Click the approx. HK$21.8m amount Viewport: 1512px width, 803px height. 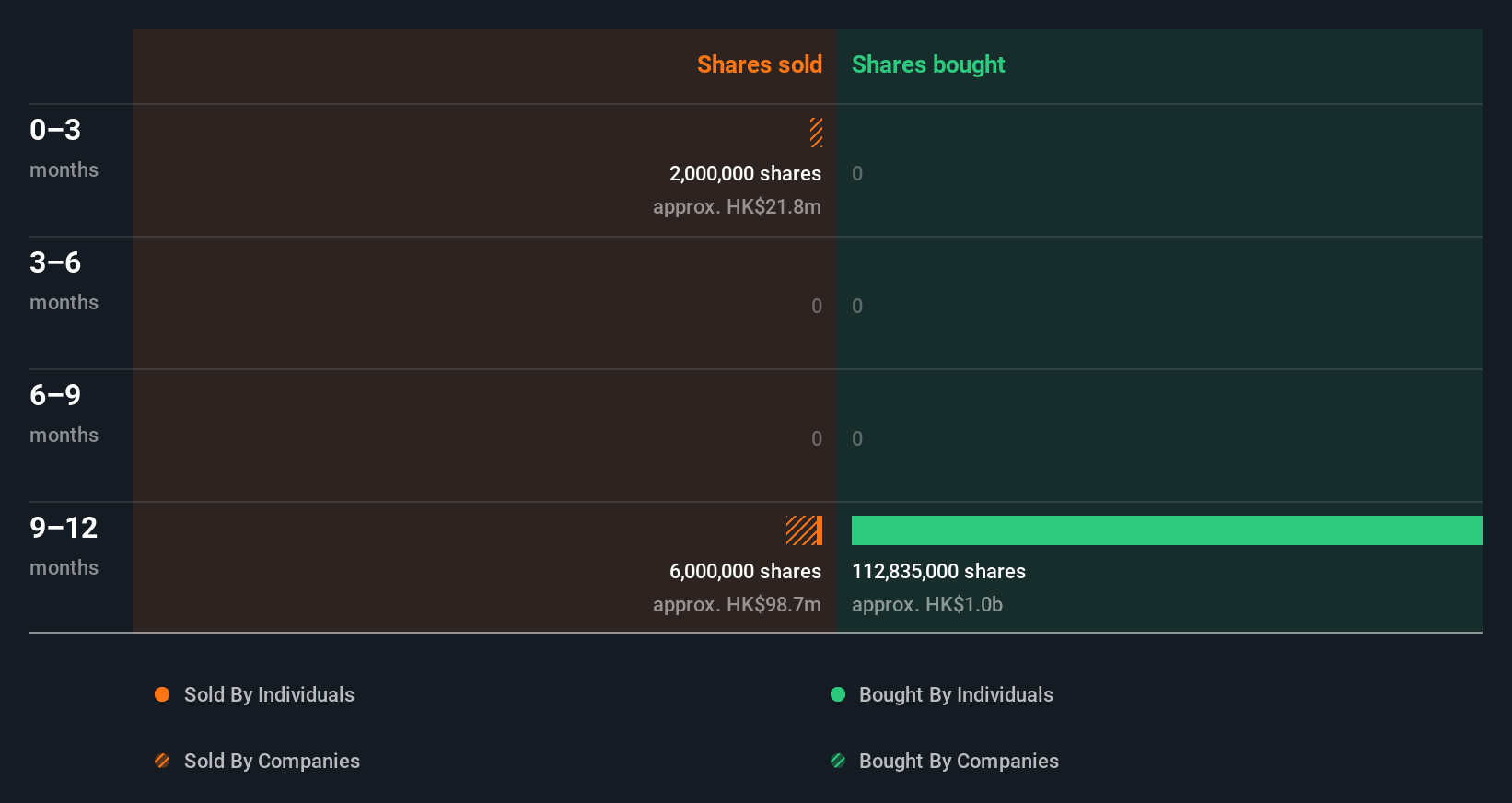coord(737,206)
